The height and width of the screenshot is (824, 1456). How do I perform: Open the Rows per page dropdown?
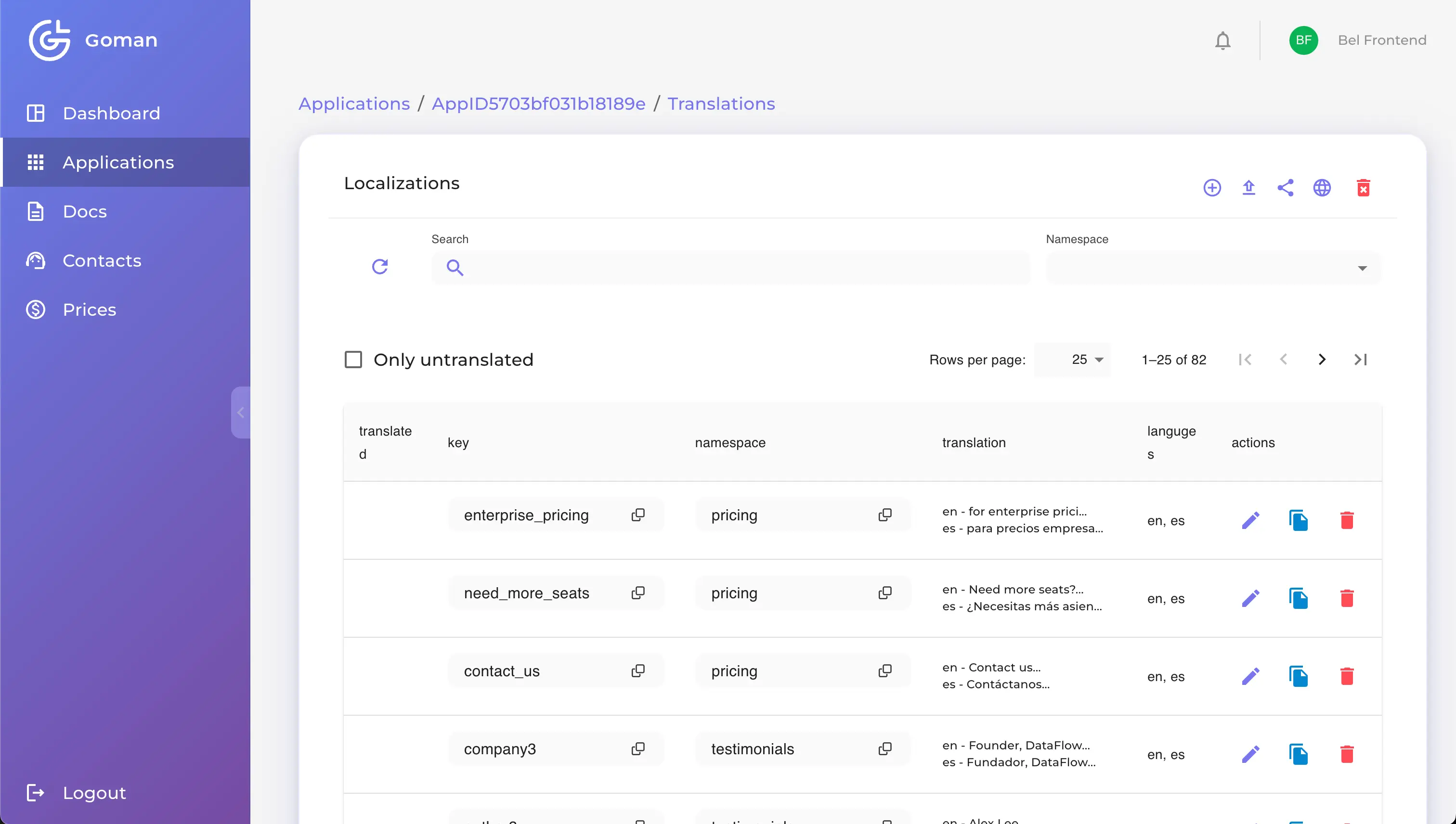pyautogui.click(x=1086, y=360)
